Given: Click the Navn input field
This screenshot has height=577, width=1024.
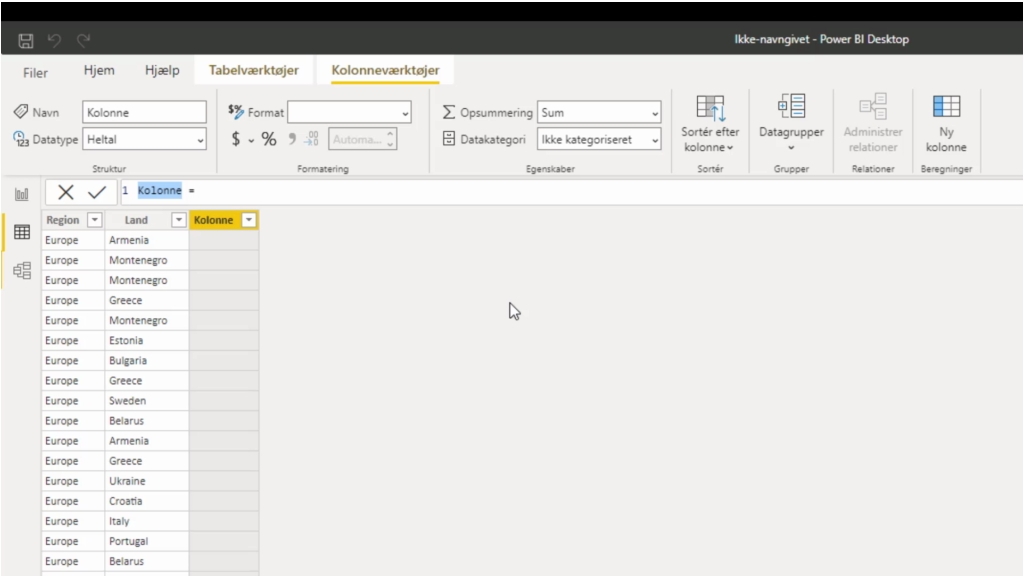Looking at the screenshot, I should tap(144, 112).
